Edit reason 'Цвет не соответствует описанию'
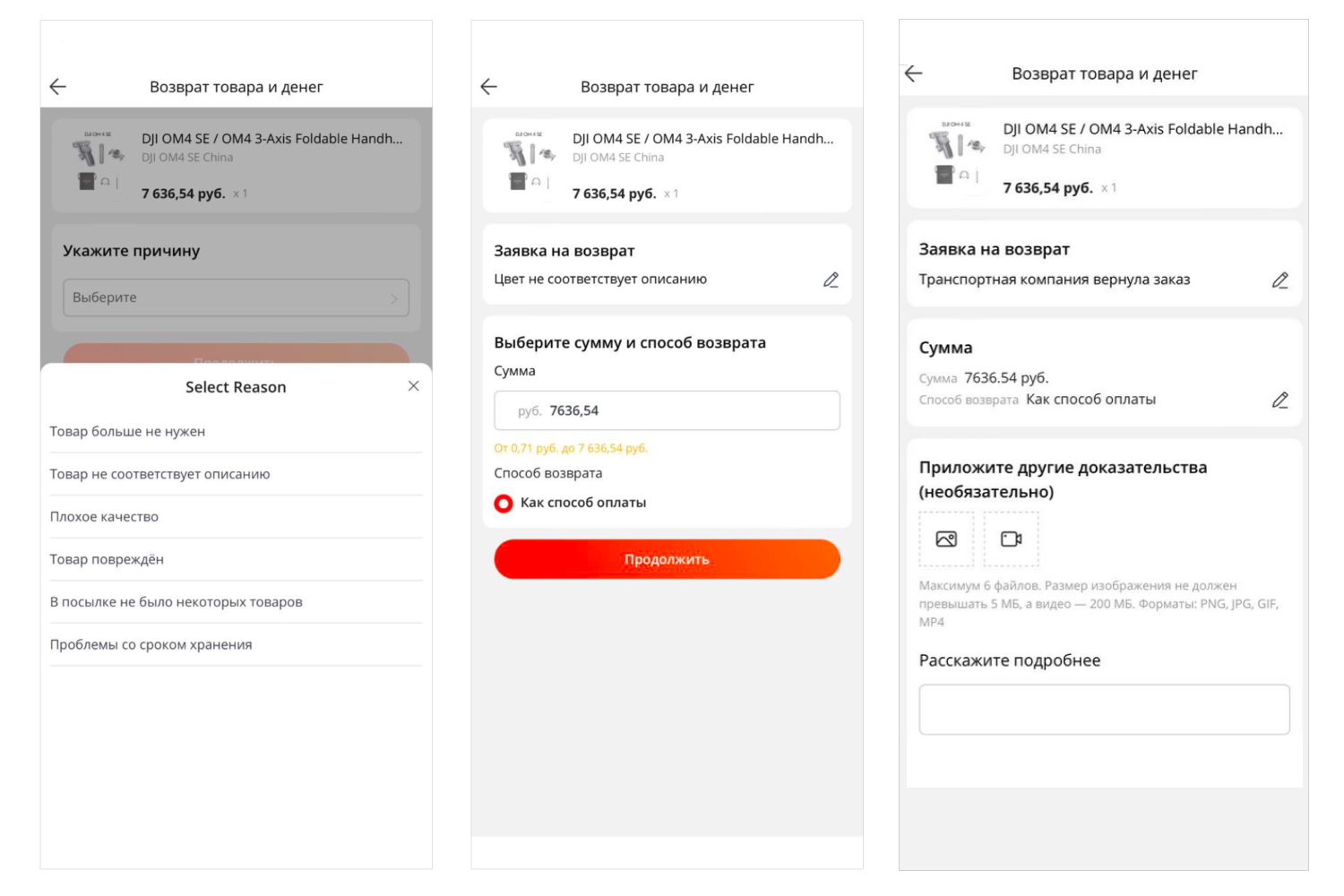Image resolution: width=1344 pixels, height=896 pixels. 831,280
